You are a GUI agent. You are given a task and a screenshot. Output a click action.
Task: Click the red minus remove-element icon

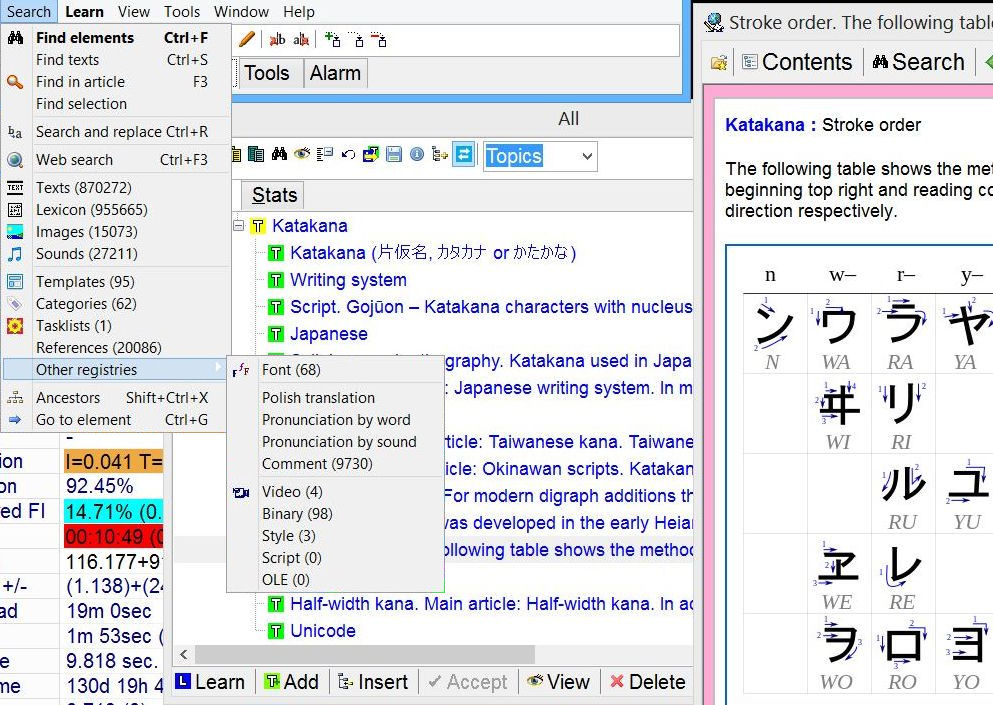coord(379,40)
